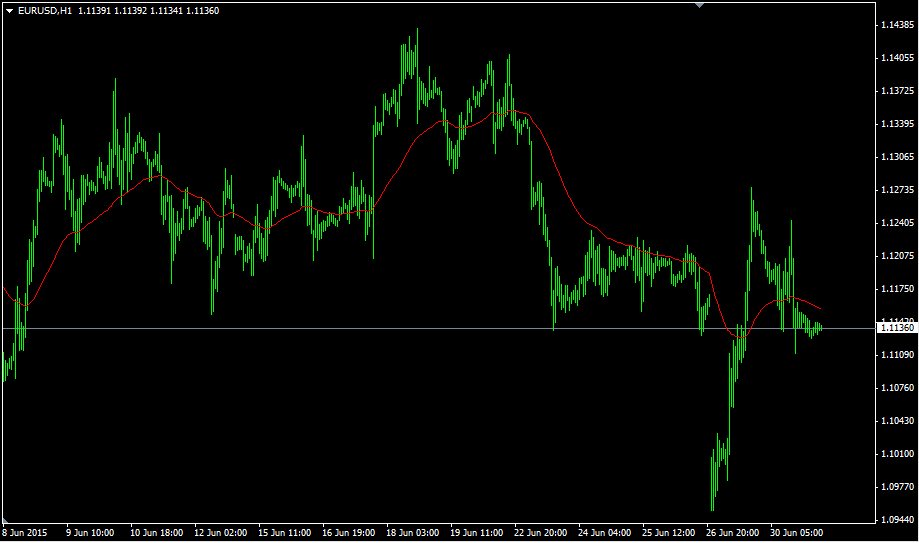This screenshot has height=543, width=919.
Task: Click the 30 Jun 05:00 time label
Action: [x=797, y=533]
